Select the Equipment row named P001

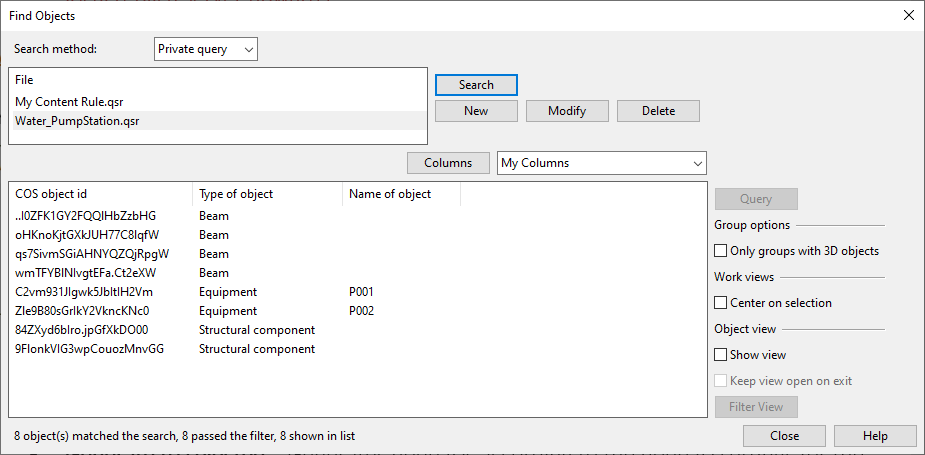229,292
